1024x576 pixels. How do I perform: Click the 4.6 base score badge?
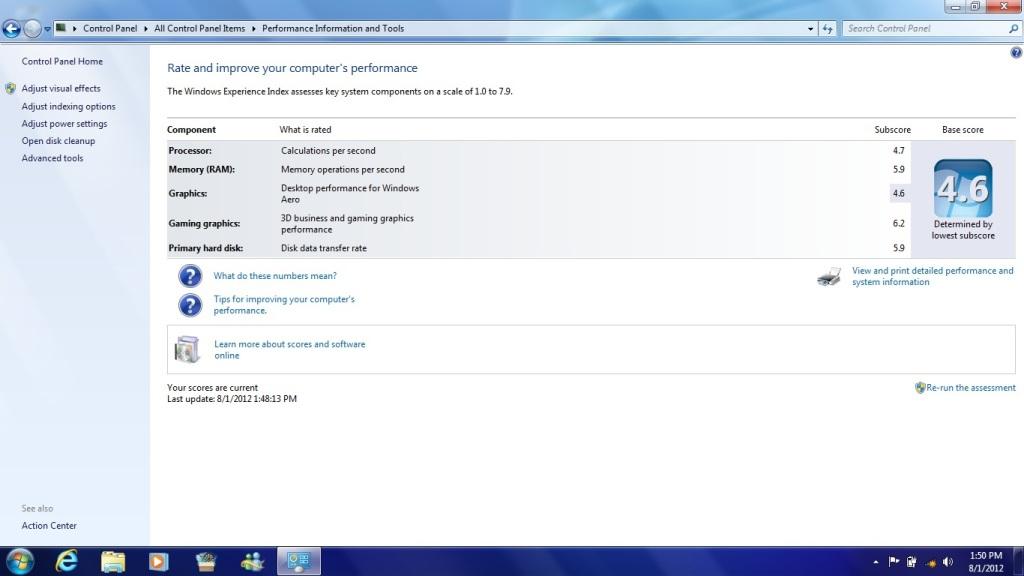(x=962, y=189)
